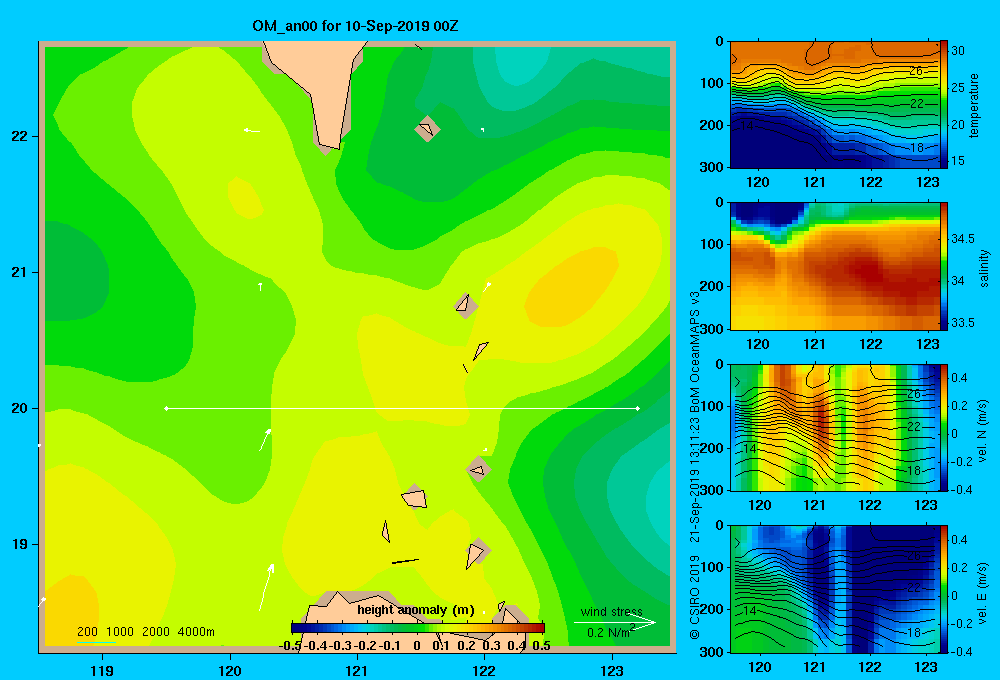The image size is (1000, 680).
Task: Click the '18' contour label in vel. E section
Action: click(914, 632)
